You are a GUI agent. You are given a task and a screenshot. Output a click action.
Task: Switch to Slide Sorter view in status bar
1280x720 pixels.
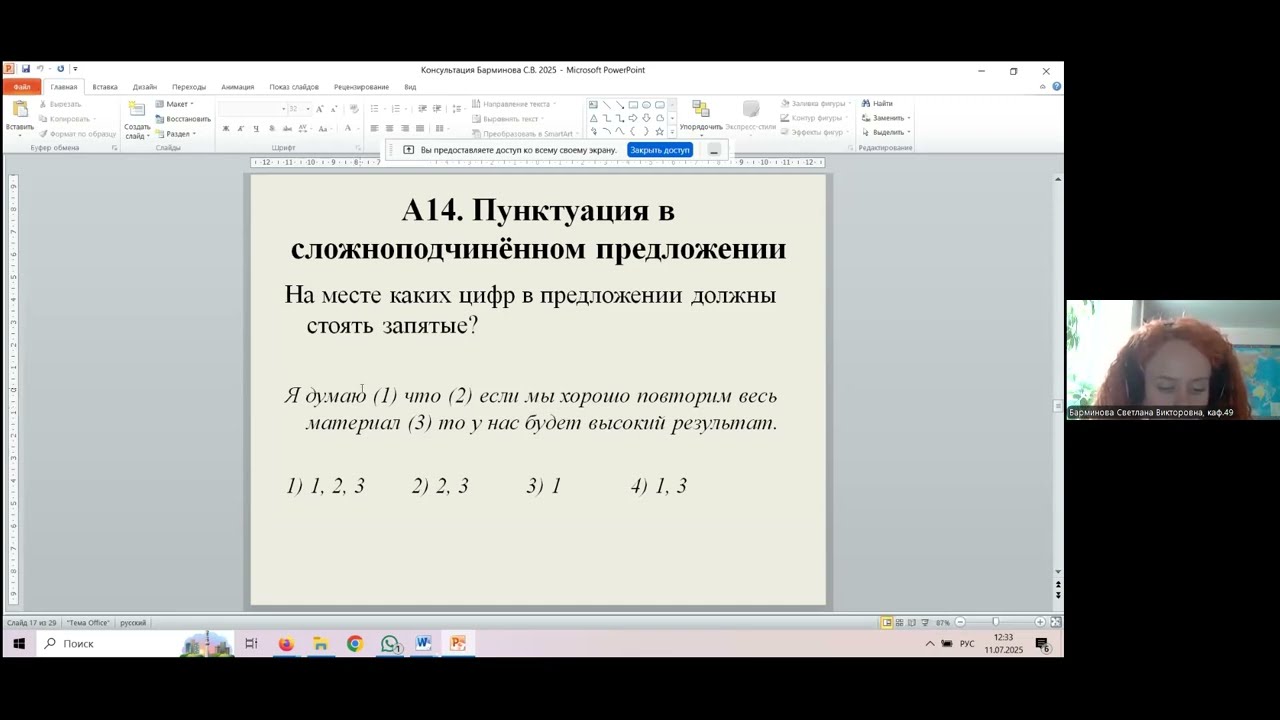pos(899,622)
